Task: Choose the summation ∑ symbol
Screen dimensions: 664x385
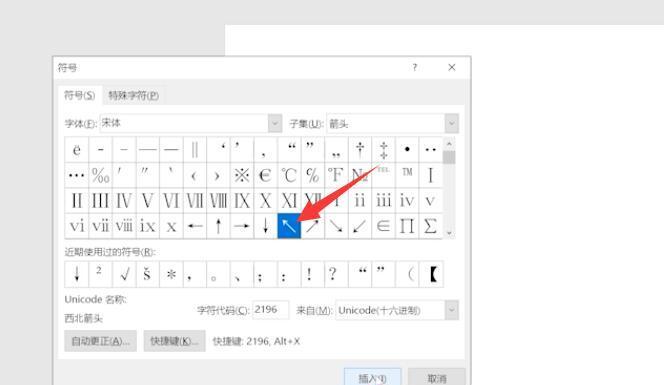Action: click(x=431, y=226)
